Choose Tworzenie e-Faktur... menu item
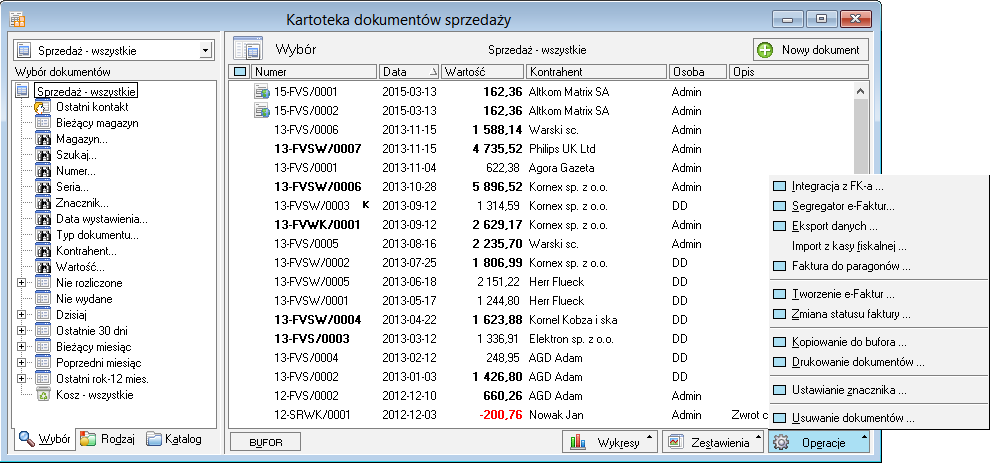Screen dimensions: 994x465 [879, 294]
